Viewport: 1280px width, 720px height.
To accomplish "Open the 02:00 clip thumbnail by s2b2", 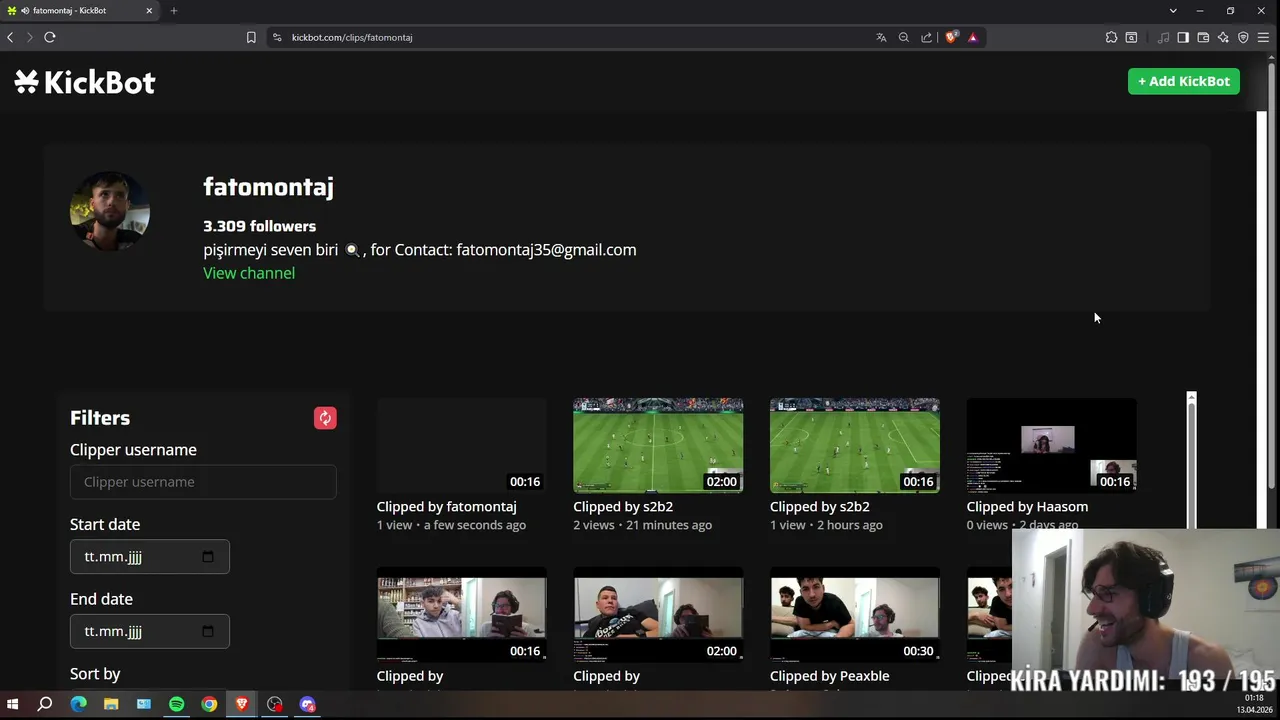I will (658, 445).
